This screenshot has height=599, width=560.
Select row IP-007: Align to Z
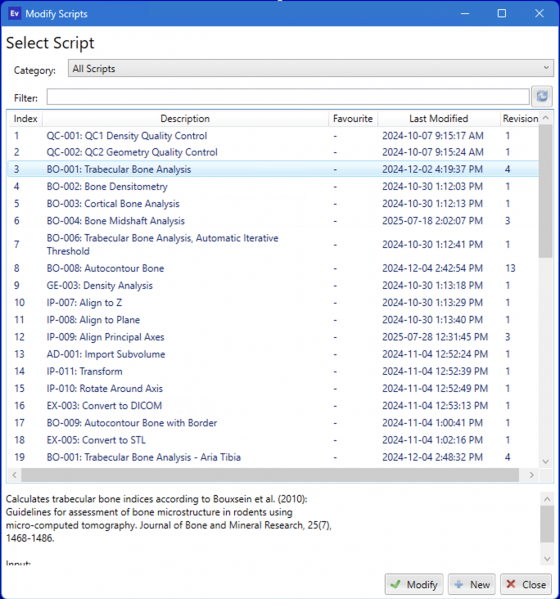coord(274,303)
